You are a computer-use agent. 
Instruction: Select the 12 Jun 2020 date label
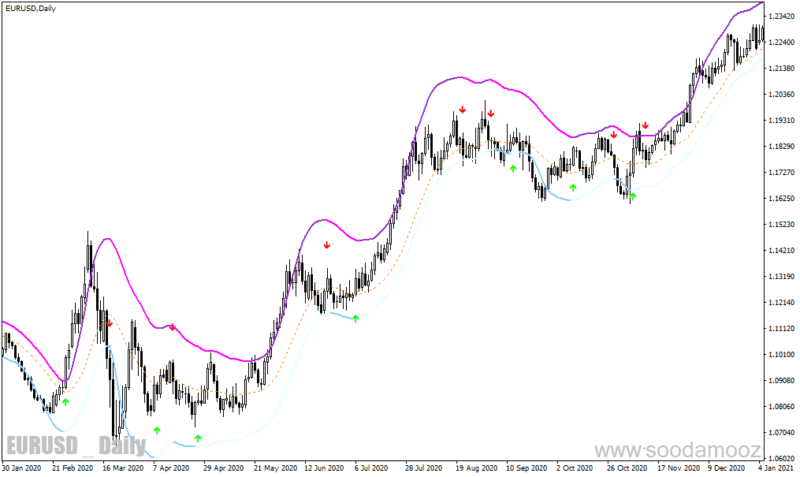tap(324, 468)
